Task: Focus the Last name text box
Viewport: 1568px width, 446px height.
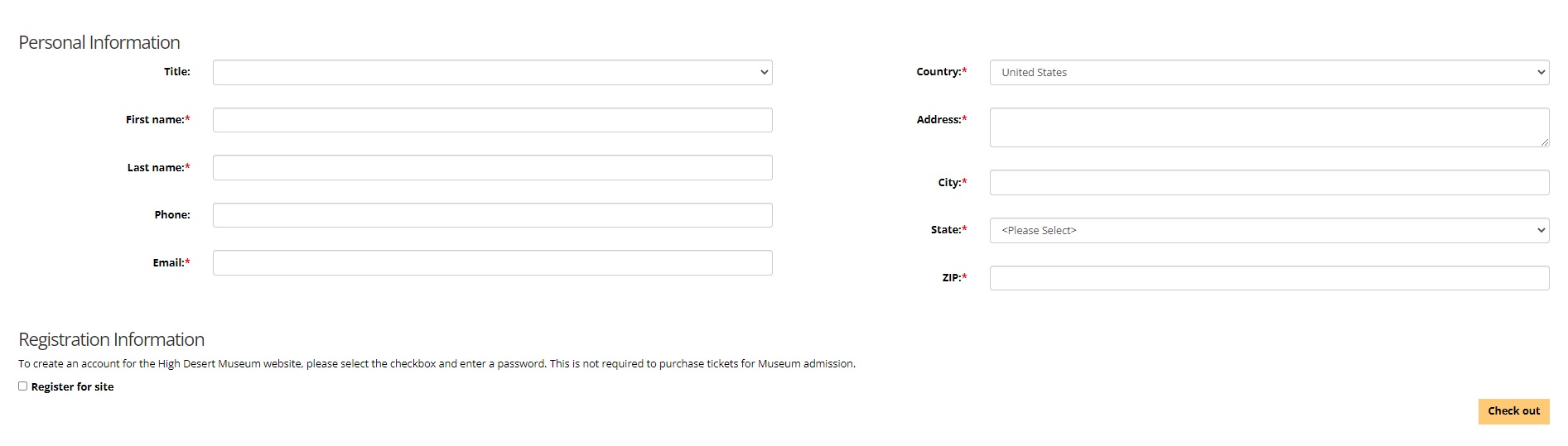Action: coord(492,167)
